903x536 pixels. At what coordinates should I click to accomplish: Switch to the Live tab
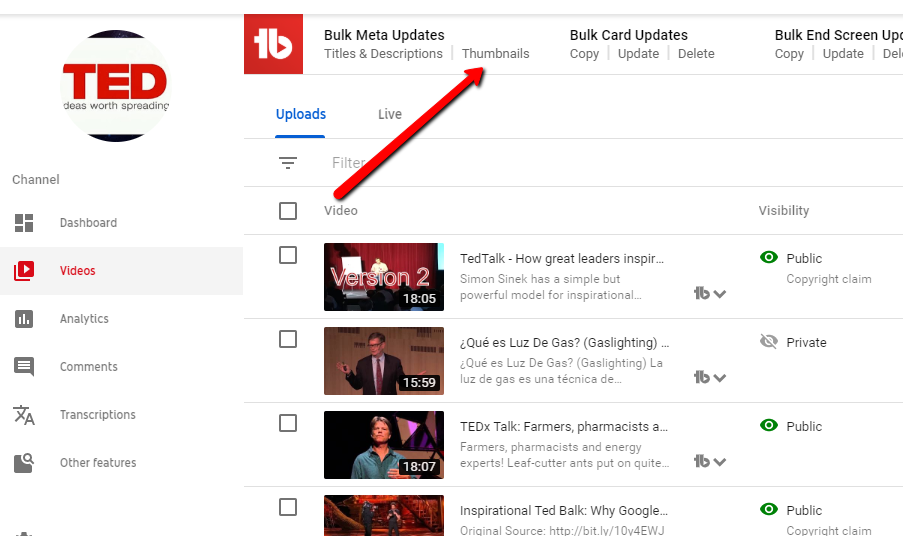click(390, 114)
